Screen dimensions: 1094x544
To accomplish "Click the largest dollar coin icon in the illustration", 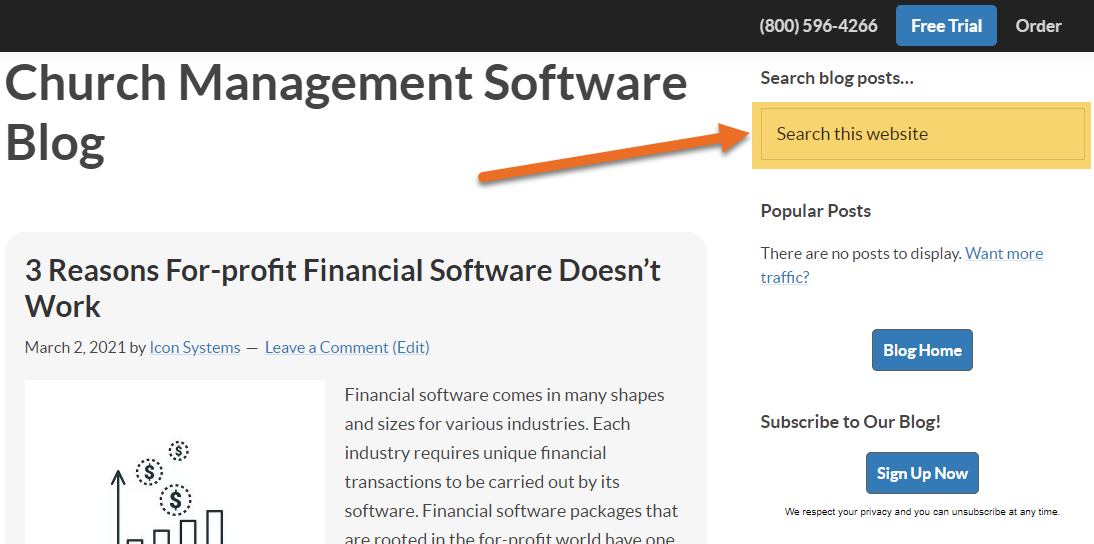I will 175,499.
